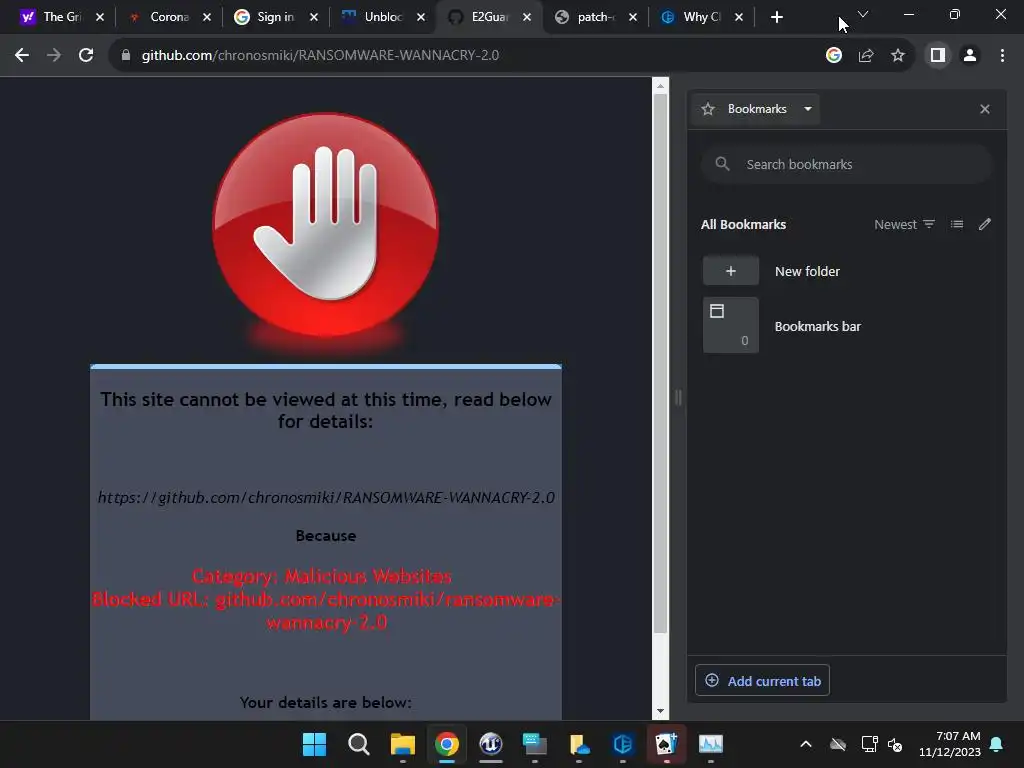Image resolution: width=1024 pixels, height=768 pixels.
Task: Open the Bookmarks bar folder
Action: pos(846,325)
